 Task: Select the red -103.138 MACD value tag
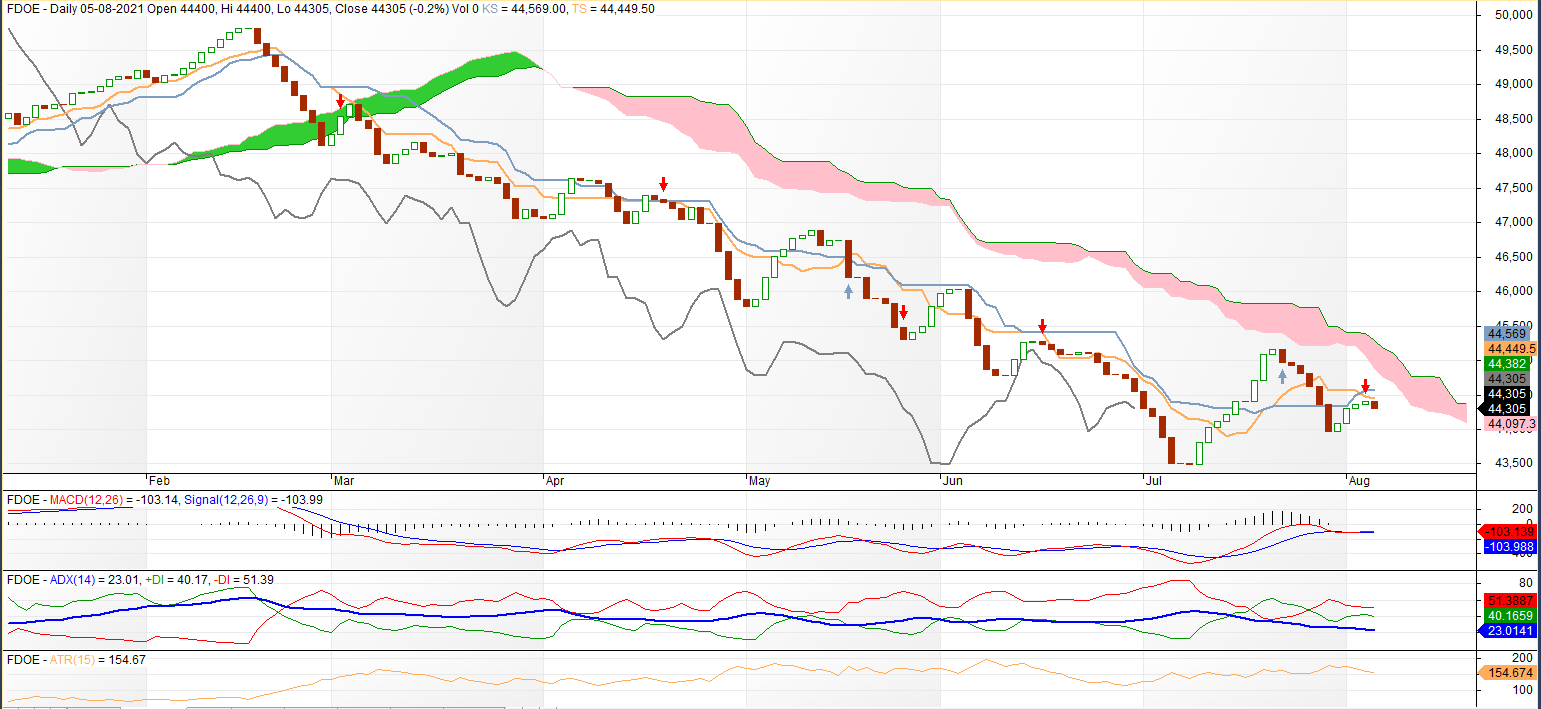(x=1510, y=531)
